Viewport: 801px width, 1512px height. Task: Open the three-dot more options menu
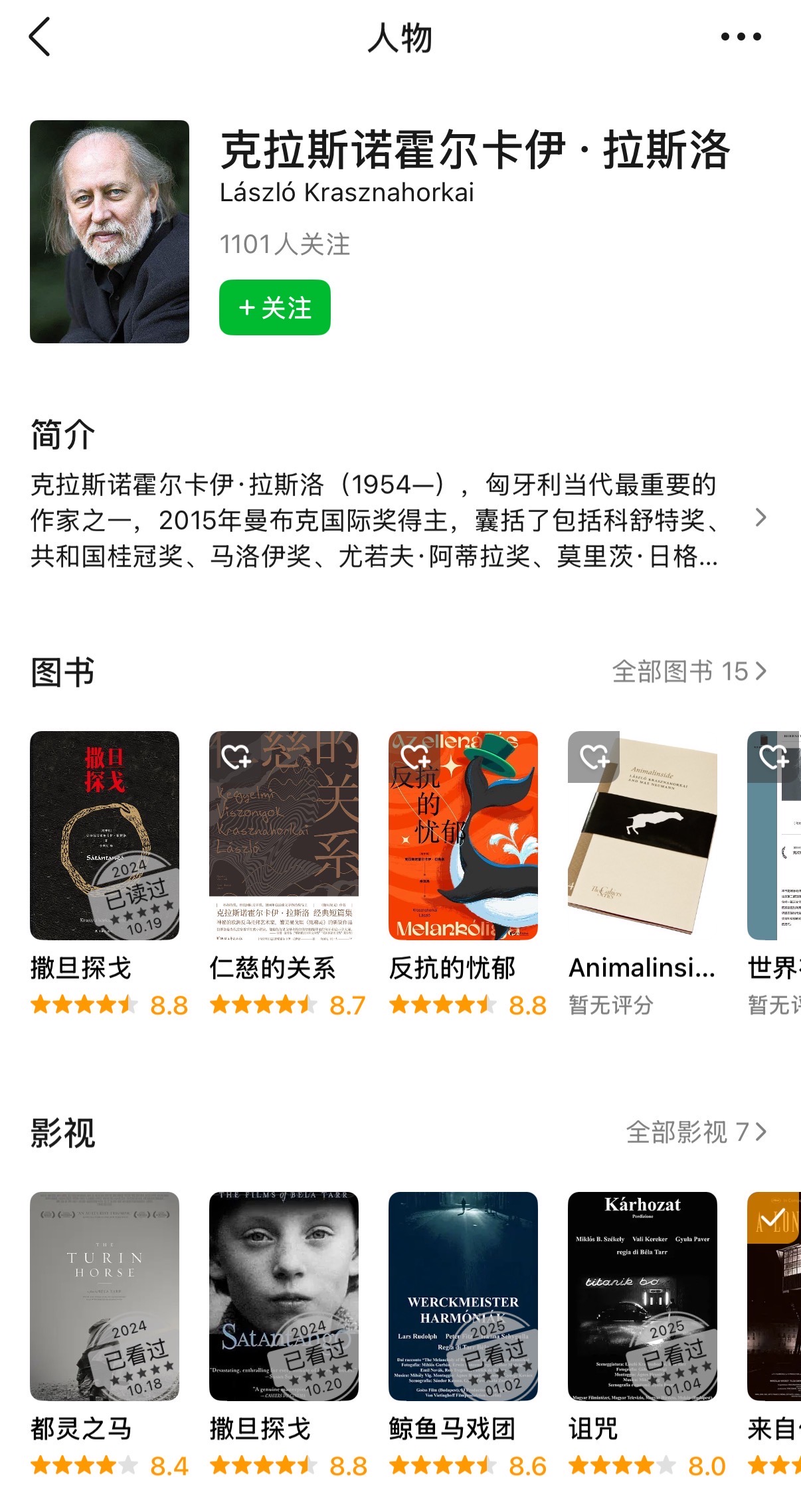coord(741,37)
